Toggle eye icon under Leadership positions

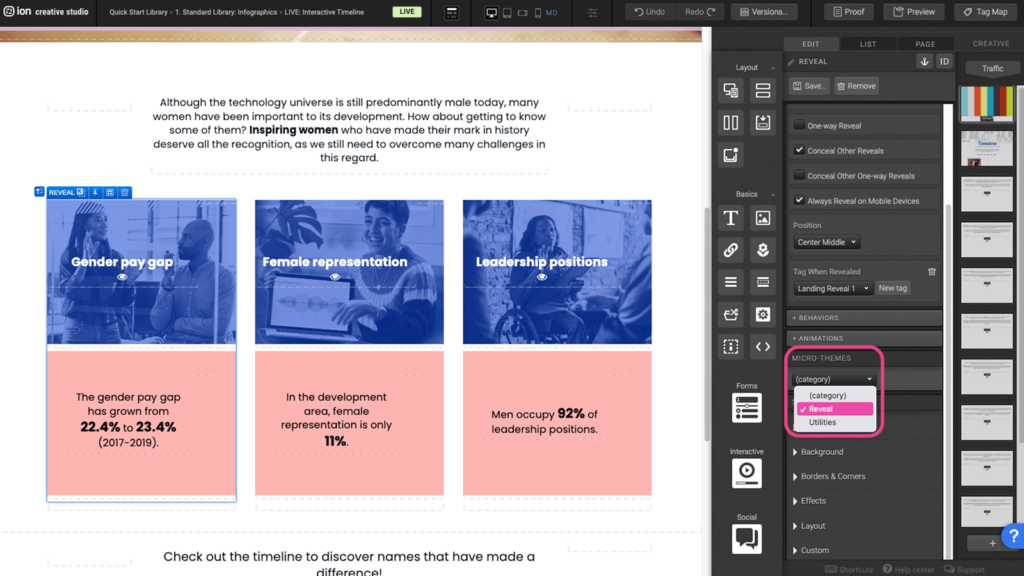[x=541, y=278]
